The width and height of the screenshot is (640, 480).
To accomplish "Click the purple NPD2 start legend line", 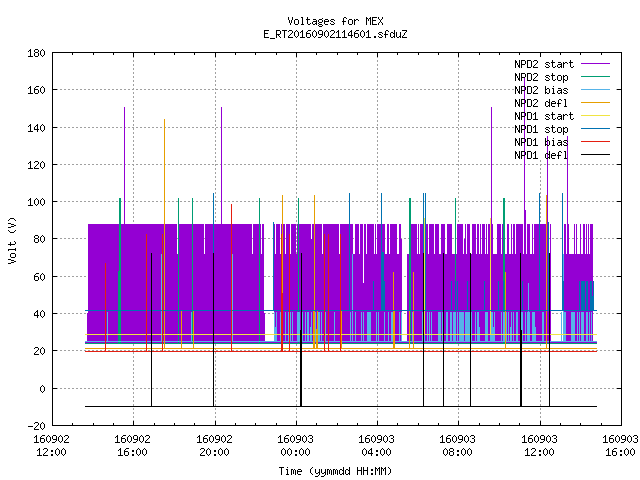I will tap(595, 64).
